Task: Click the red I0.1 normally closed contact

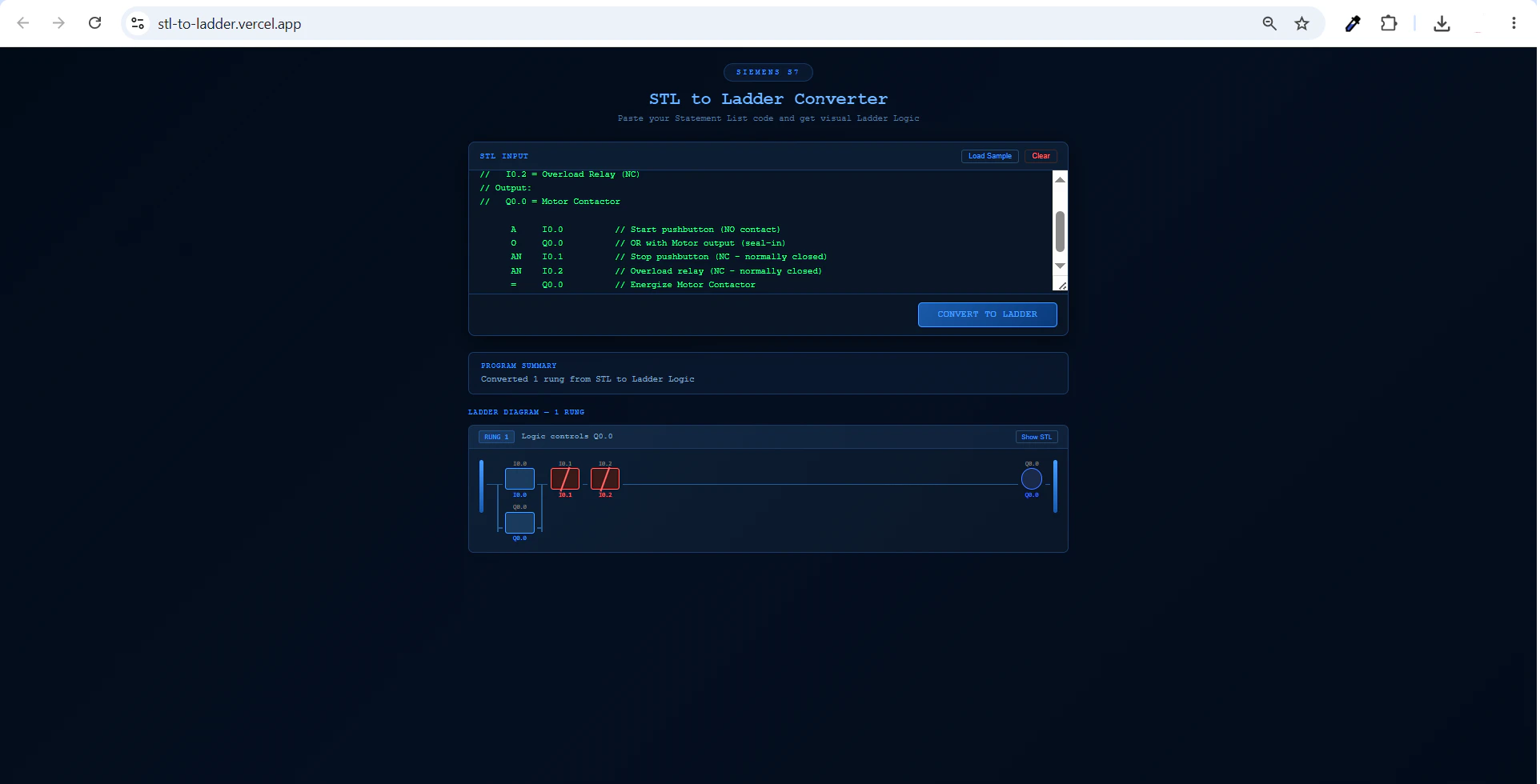Action: pos(565,479)
